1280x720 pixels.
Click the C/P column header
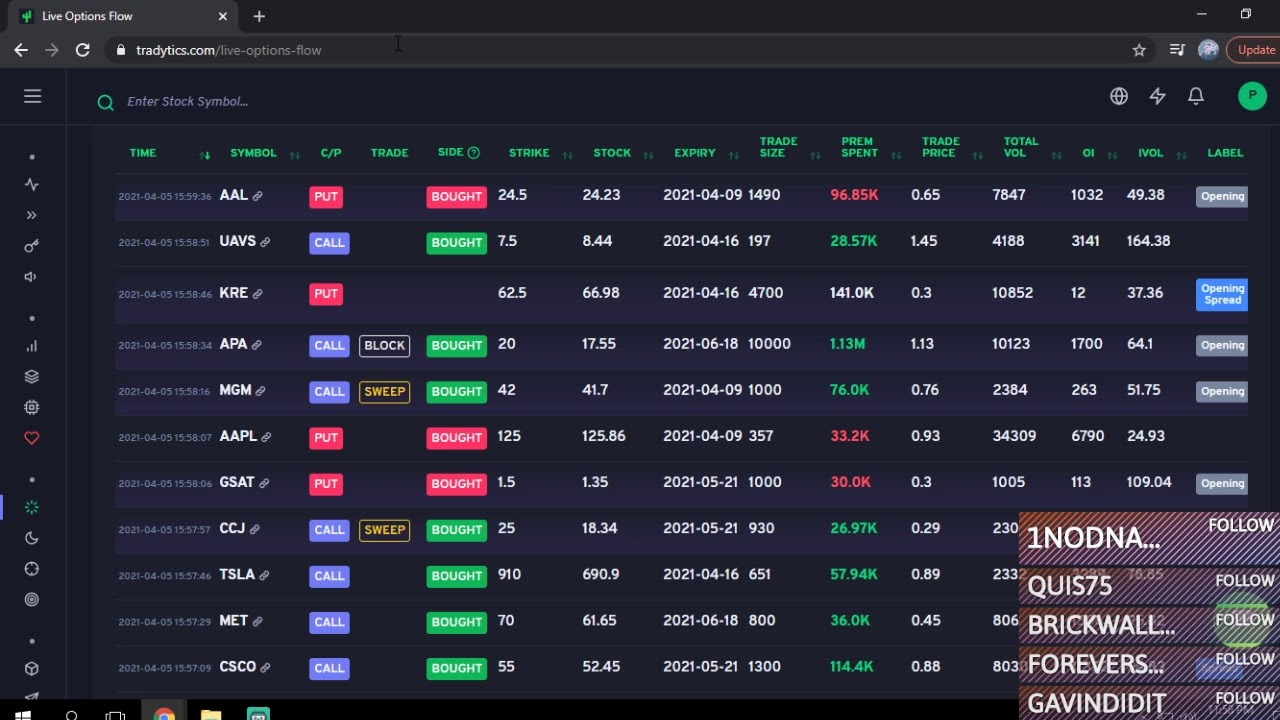tap(331, 153)
